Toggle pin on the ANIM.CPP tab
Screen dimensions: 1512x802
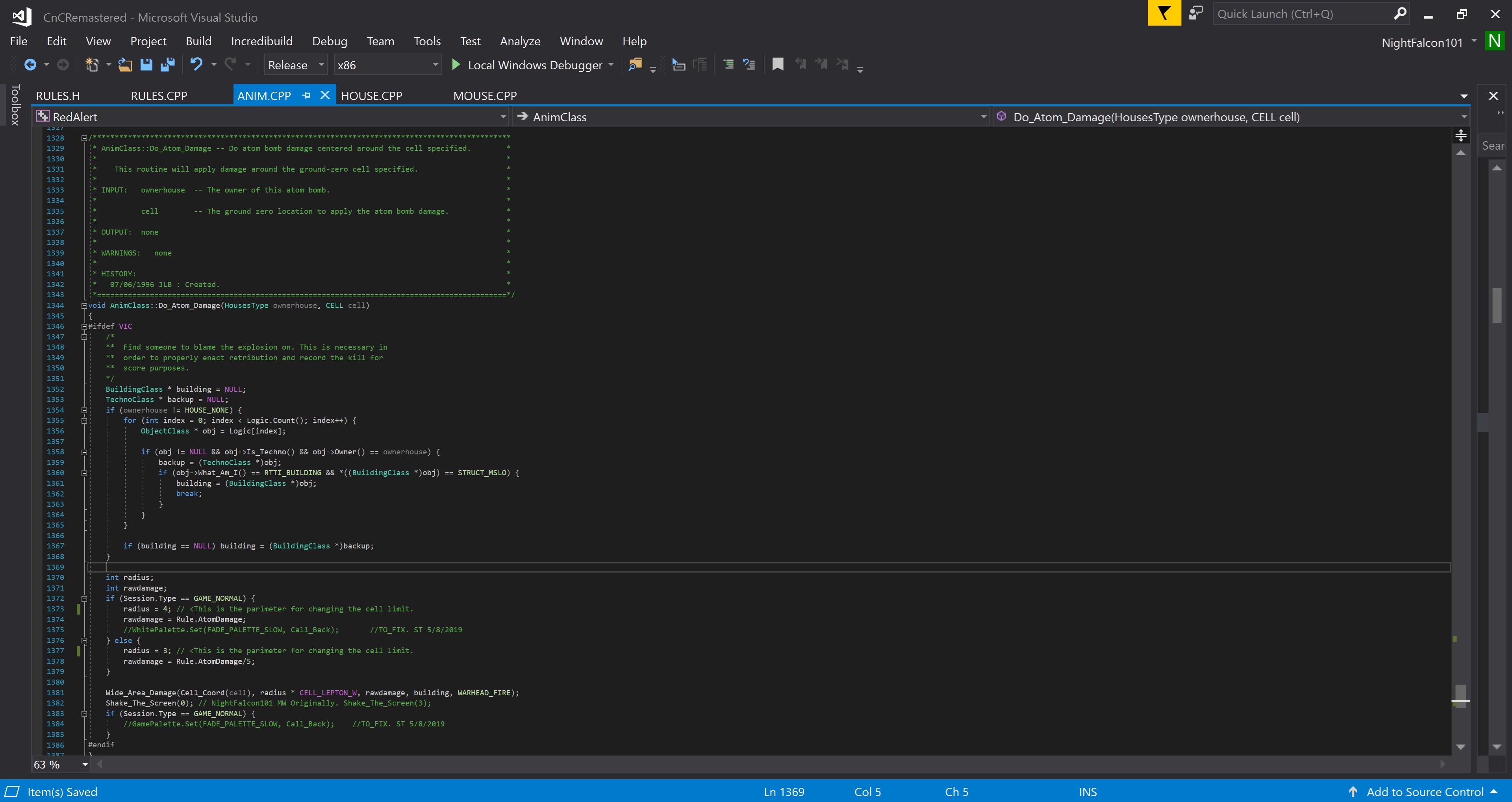pos(306,95)
